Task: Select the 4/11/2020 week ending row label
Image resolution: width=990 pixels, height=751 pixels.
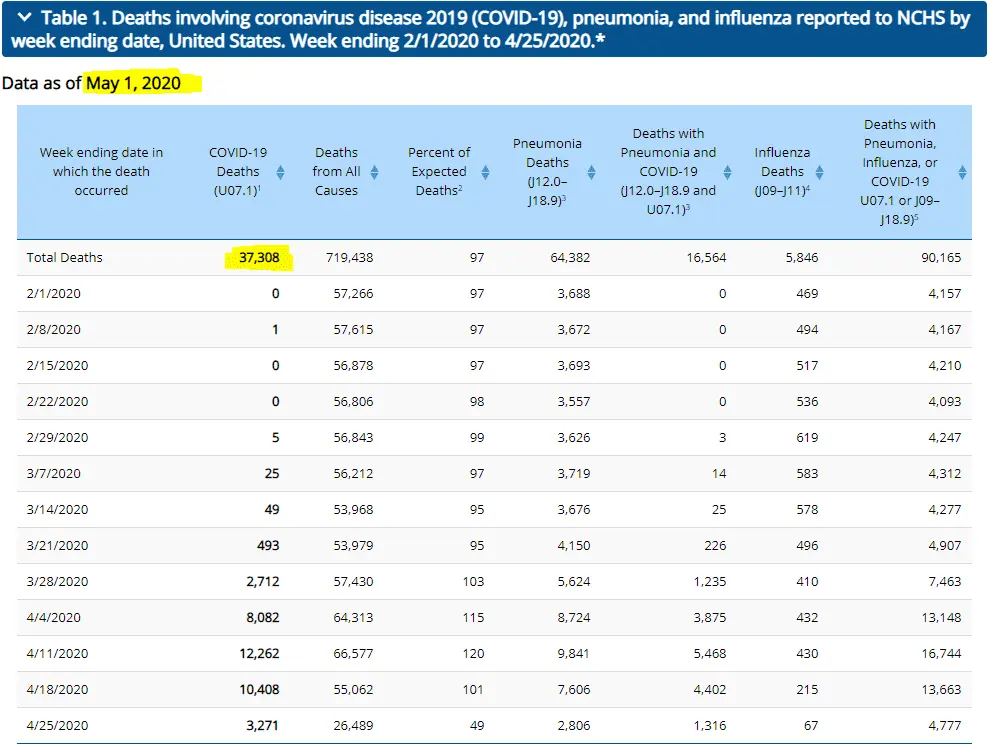Action: pyautogui.click(x=58, y=654)
